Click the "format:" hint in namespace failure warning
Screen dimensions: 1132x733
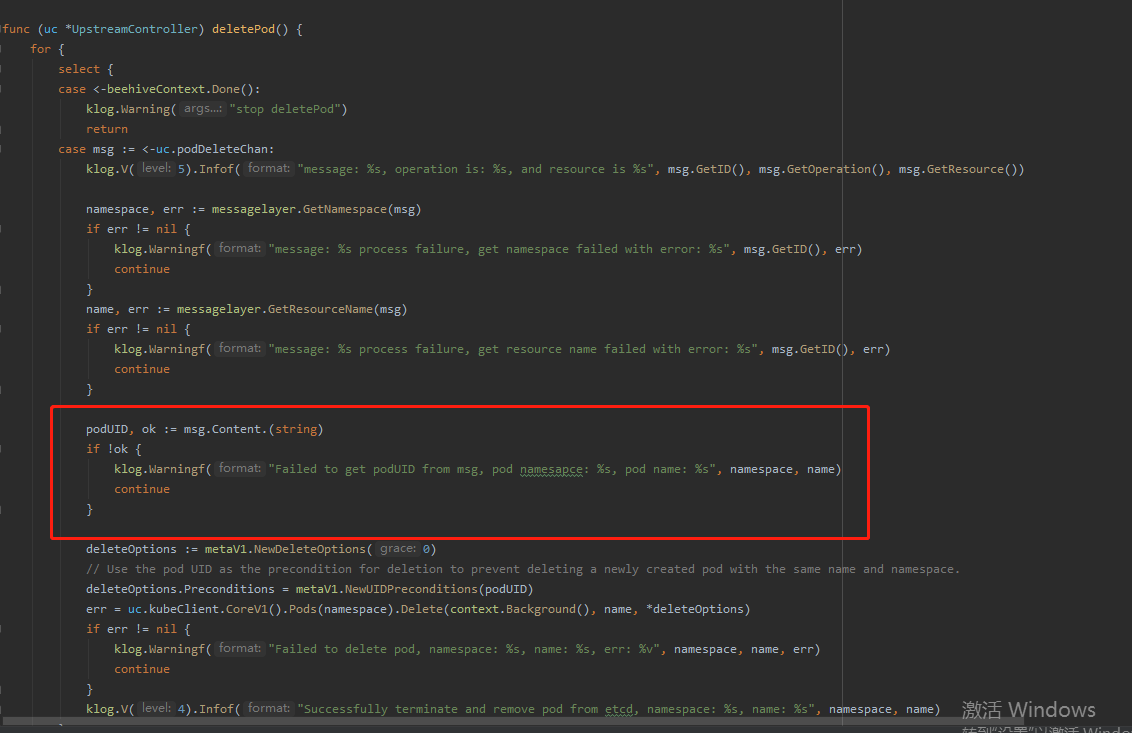click(239, 248)
